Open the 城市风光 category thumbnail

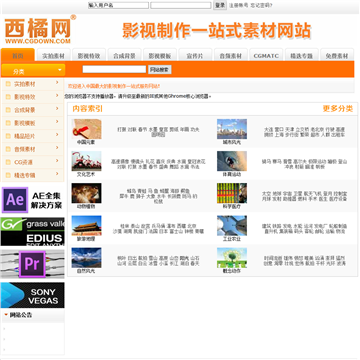(232, 129)
